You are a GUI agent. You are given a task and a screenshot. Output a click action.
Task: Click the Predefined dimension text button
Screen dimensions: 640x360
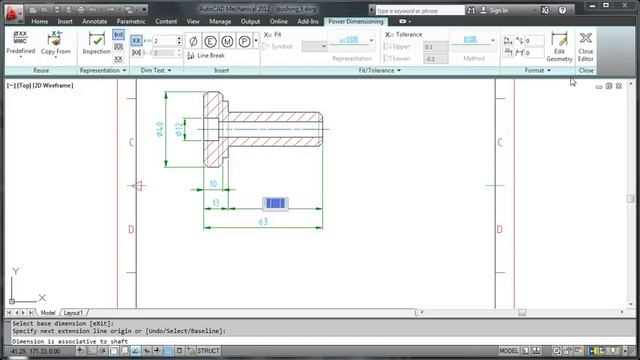[20, 44]
